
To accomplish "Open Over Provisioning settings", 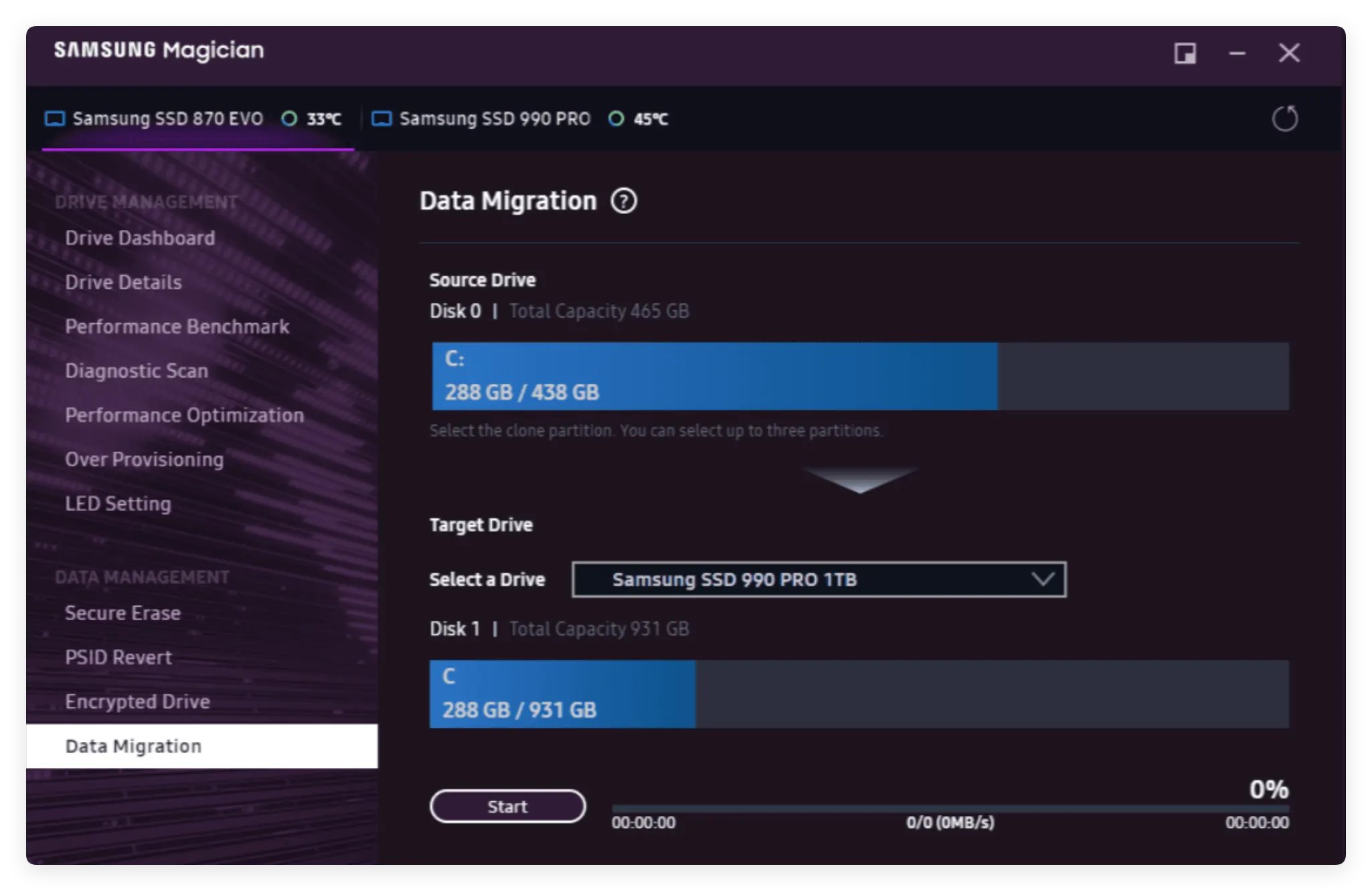I will pyautogui.click(x=144, y=460).
